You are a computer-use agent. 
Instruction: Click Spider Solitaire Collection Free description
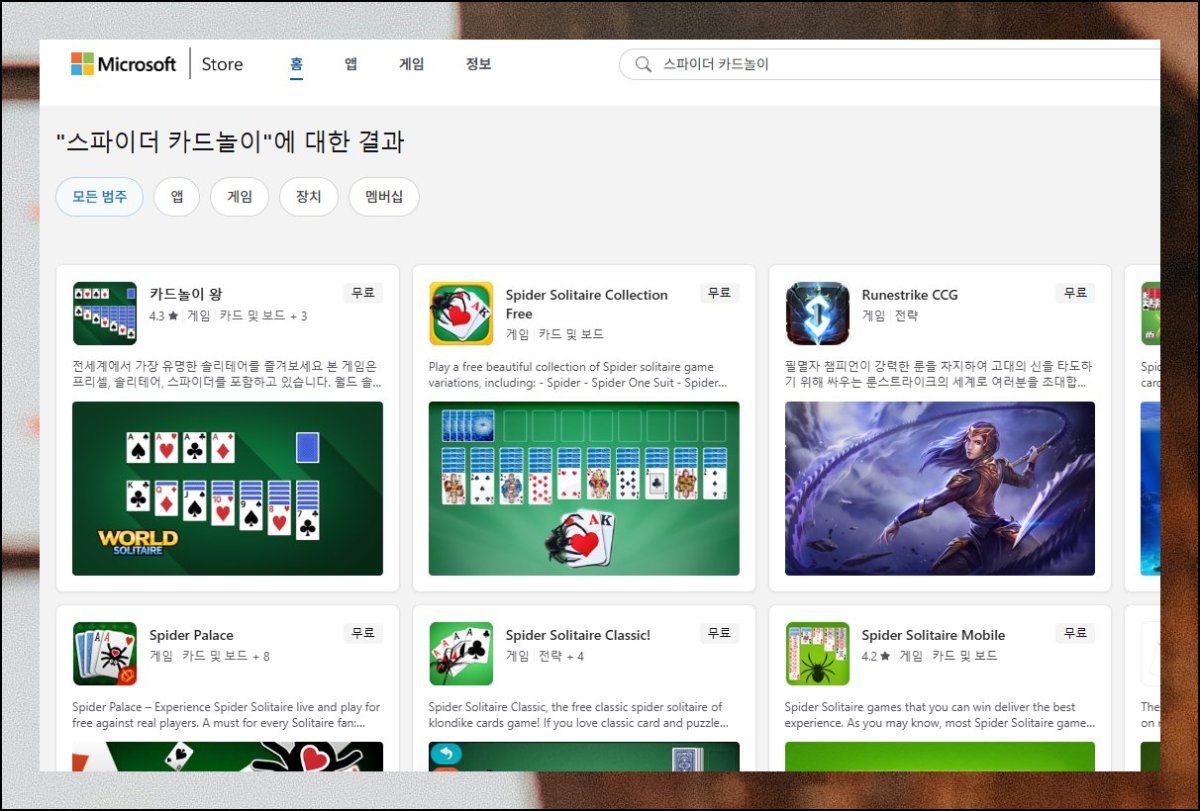pos(578,374)
